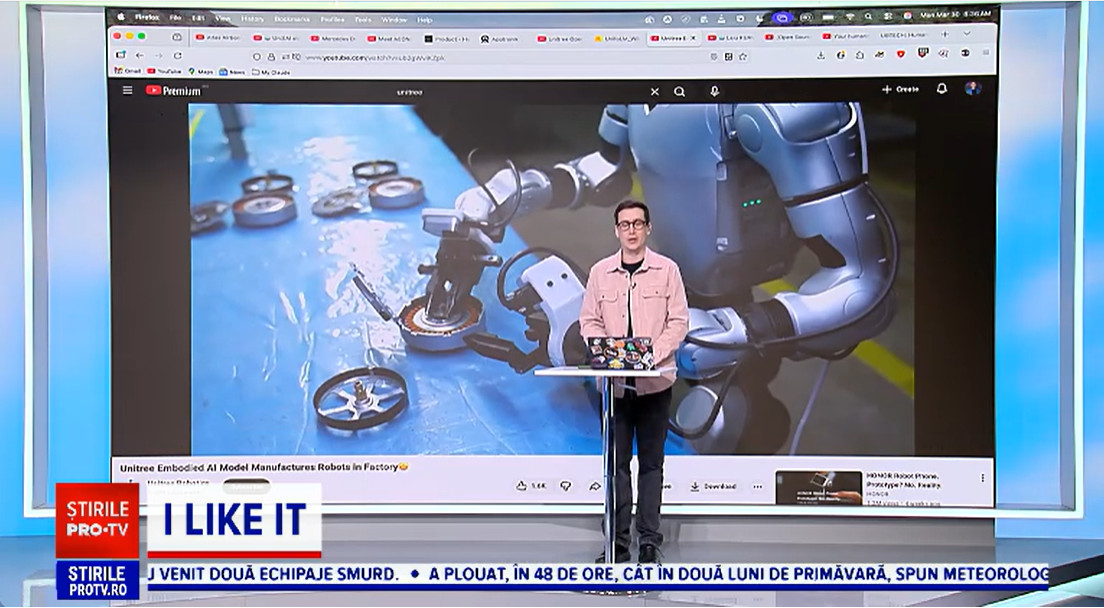Reload the page in Firefox
The image size is (1104, 608).
[x=178, y=56]
